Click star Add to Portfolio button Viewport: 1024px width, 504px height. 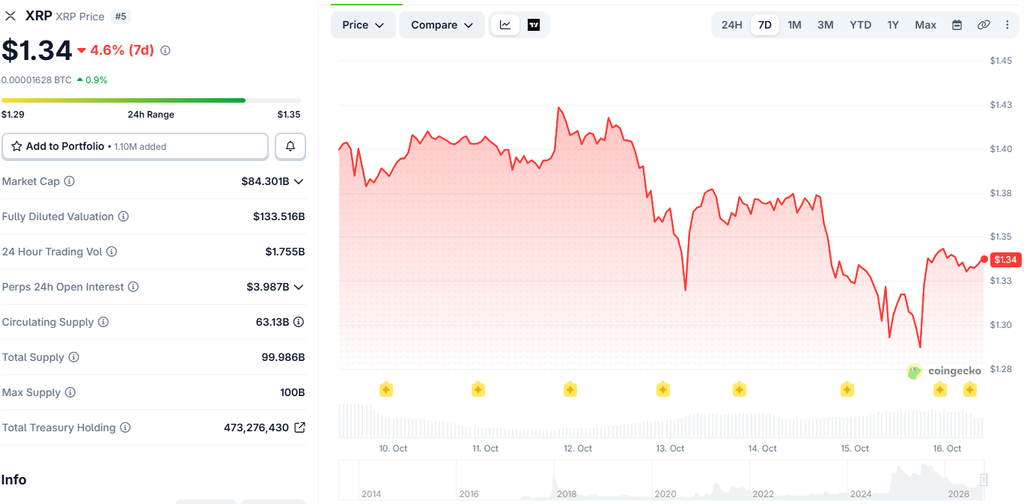tap(135, 146)
